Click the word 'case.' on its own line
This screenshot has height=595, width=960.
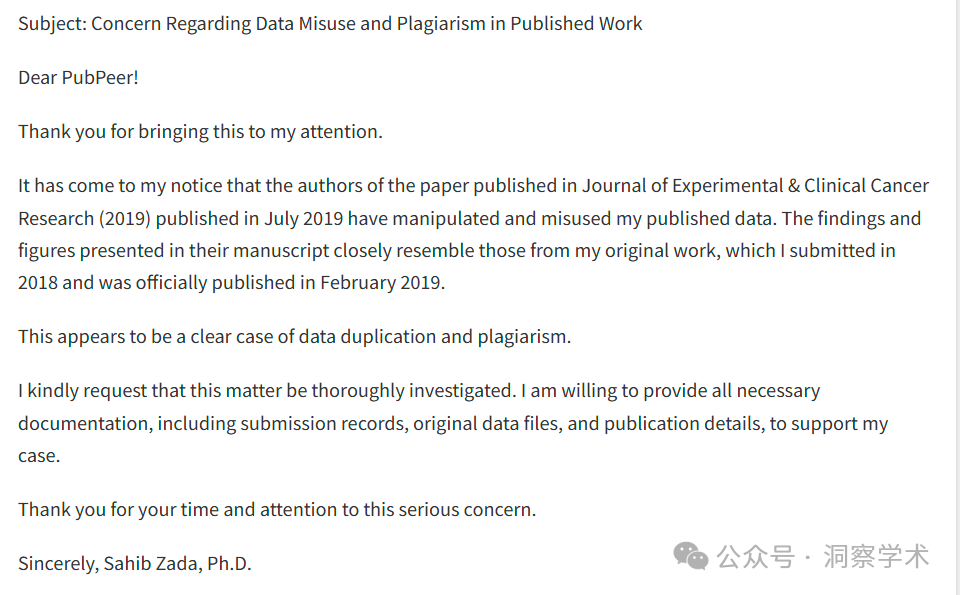39,456
